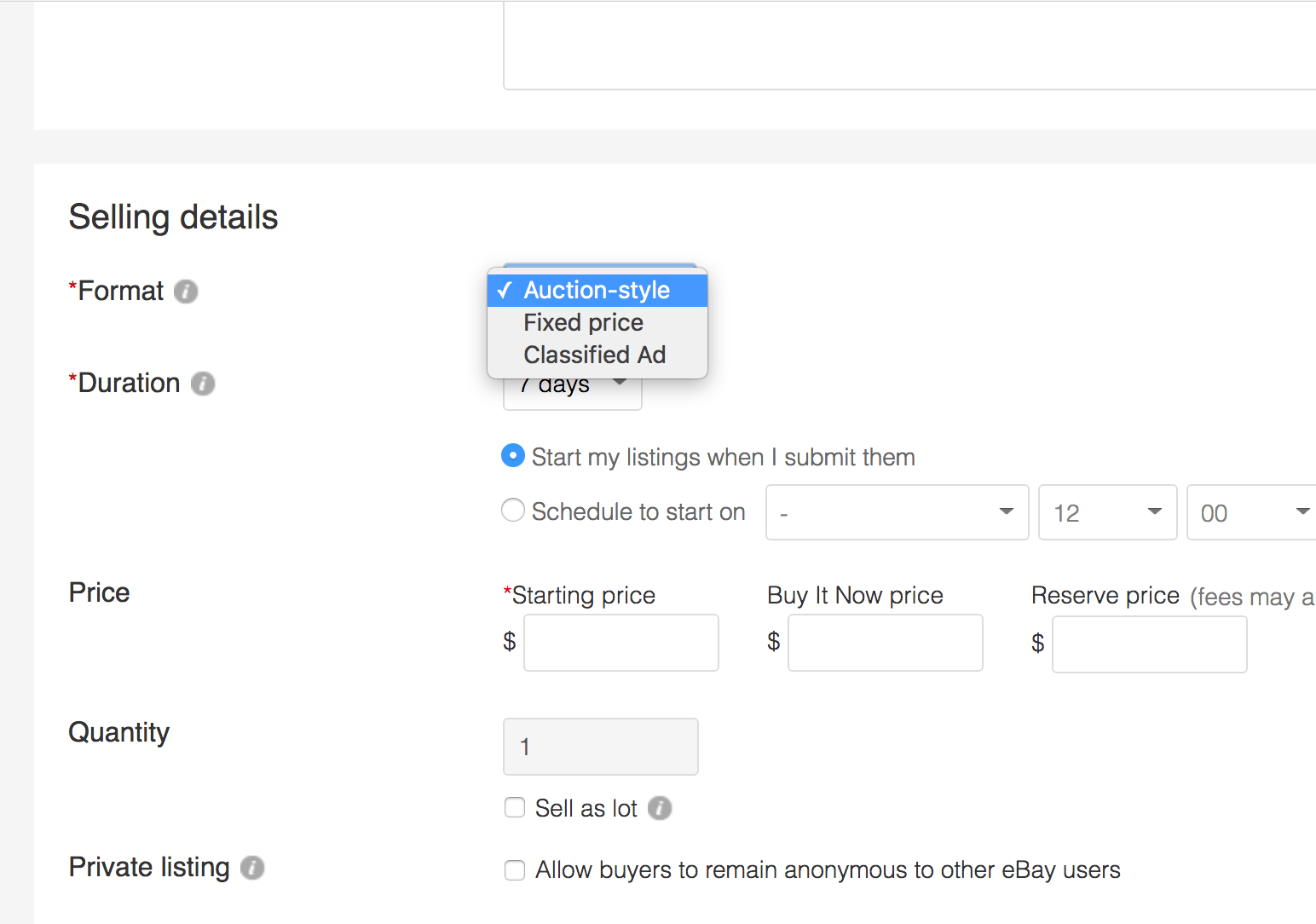Enable the Sell as lot checkbox
The width and height of the screenshot is (1316, 924).
(515, 807)
